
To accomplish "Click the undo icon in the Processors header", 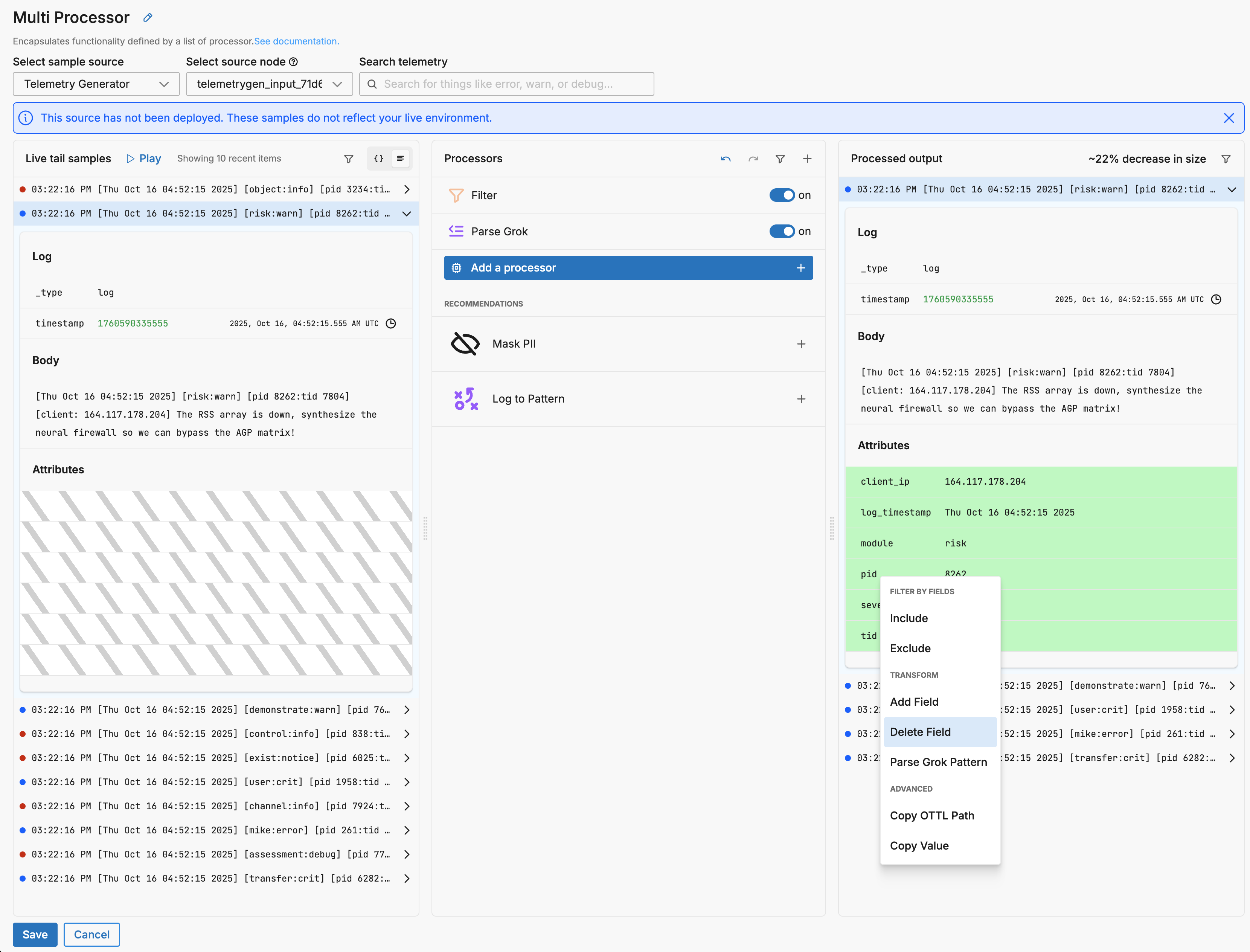I will 725,159.
